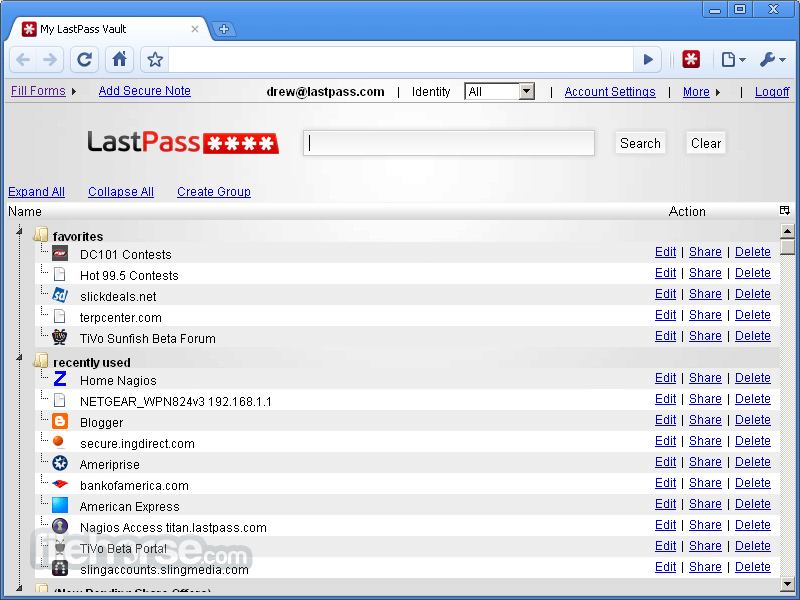
Task: Click the Search button
Action: [x=640, y=143]
